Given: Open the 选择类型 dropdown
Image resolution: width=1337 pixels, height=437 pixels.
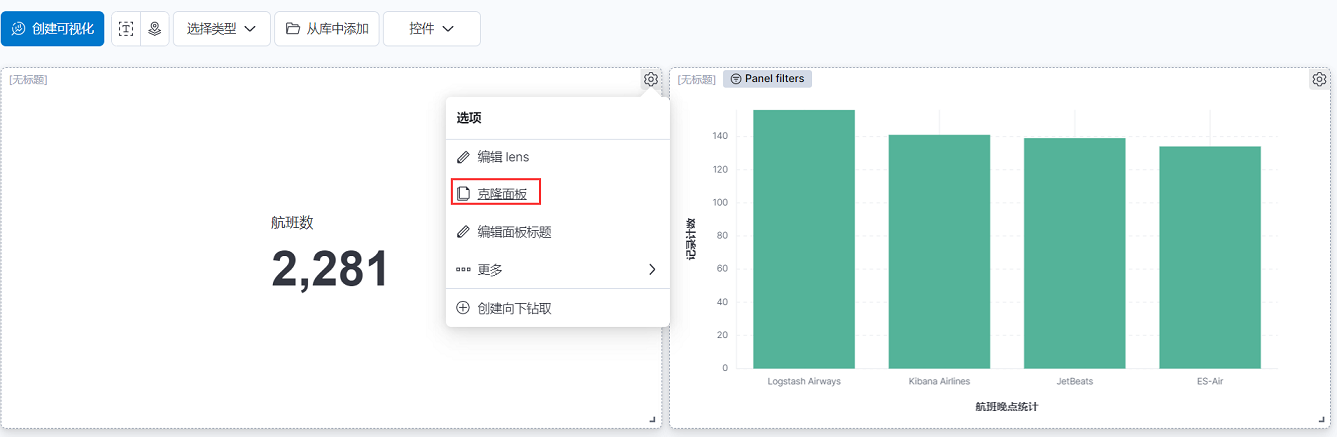Looking at the screenshot, I should click(221, 29).
